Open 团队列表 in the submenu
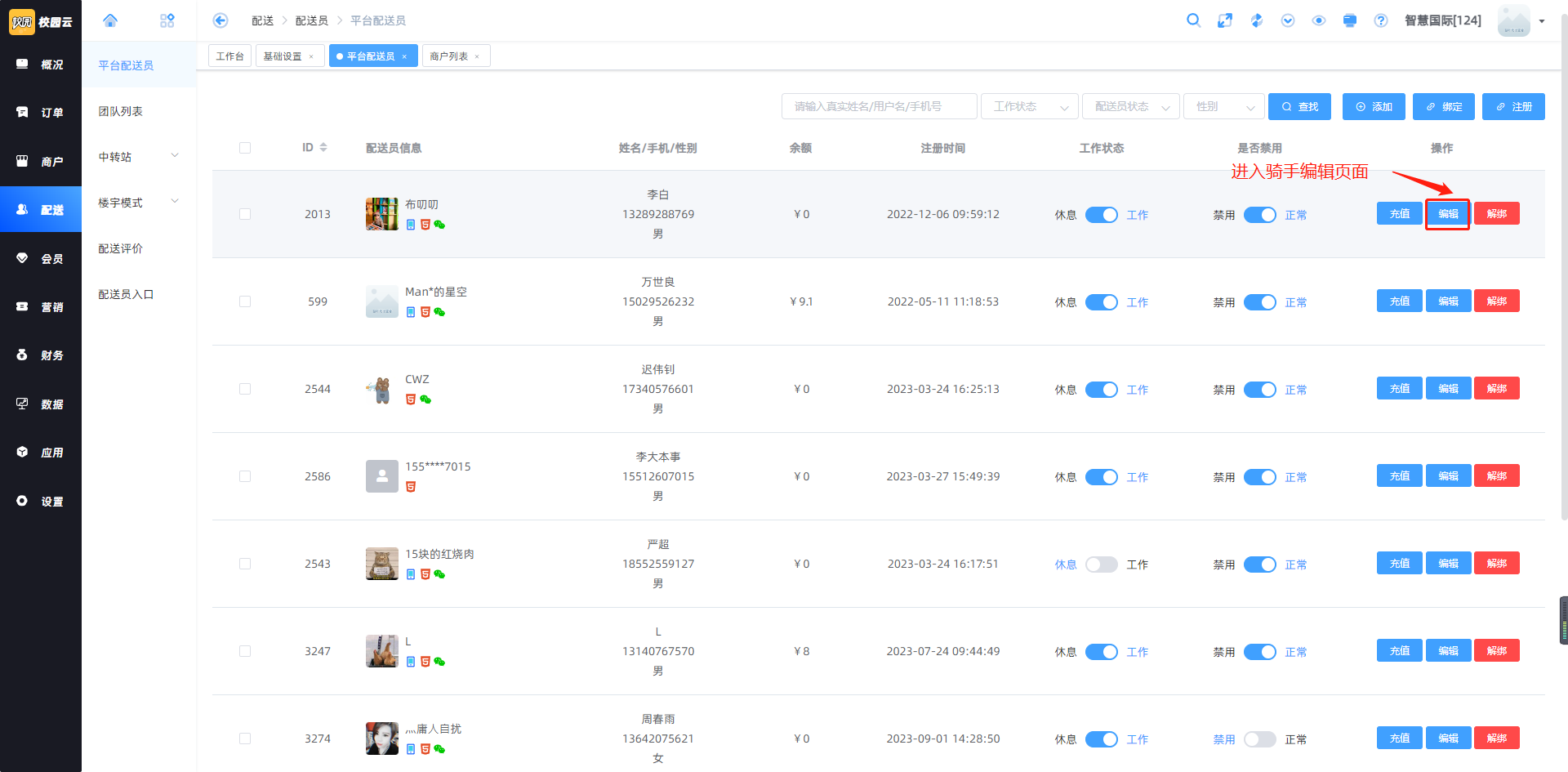 pos(139,111)
